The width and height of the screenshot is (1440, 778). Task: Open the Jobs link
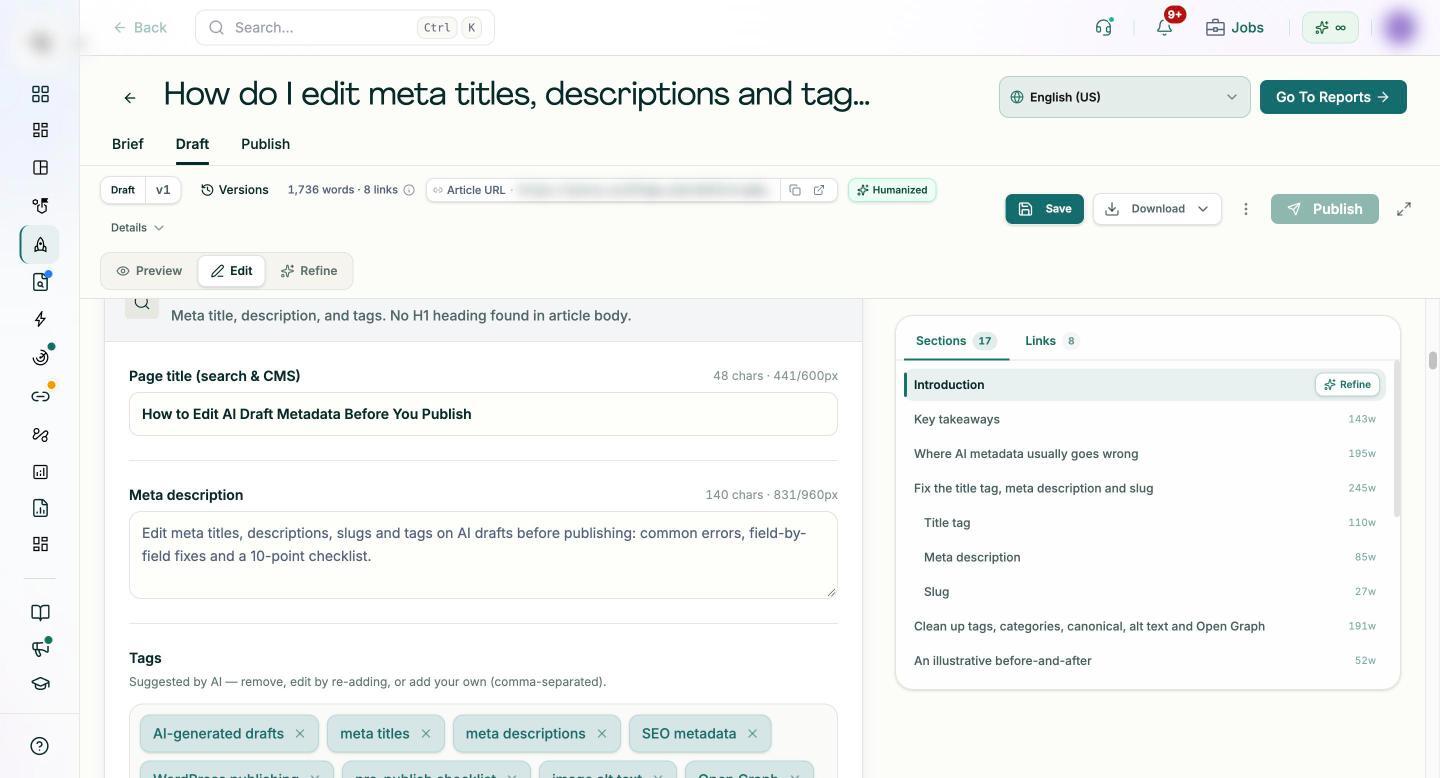click(1235, 27)
